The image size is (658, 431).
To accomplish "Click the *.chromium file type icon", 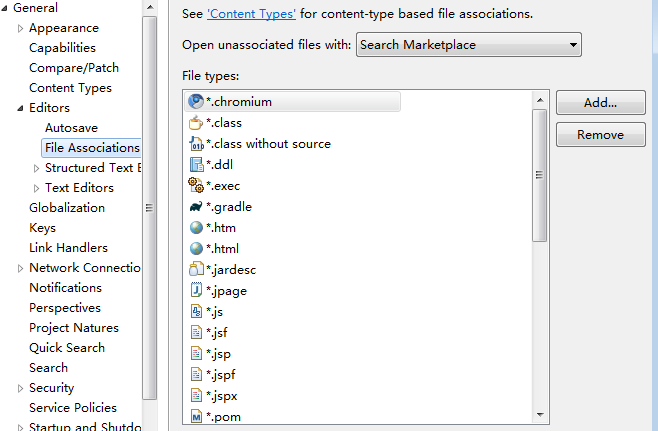I will click(x=196, y=101).
